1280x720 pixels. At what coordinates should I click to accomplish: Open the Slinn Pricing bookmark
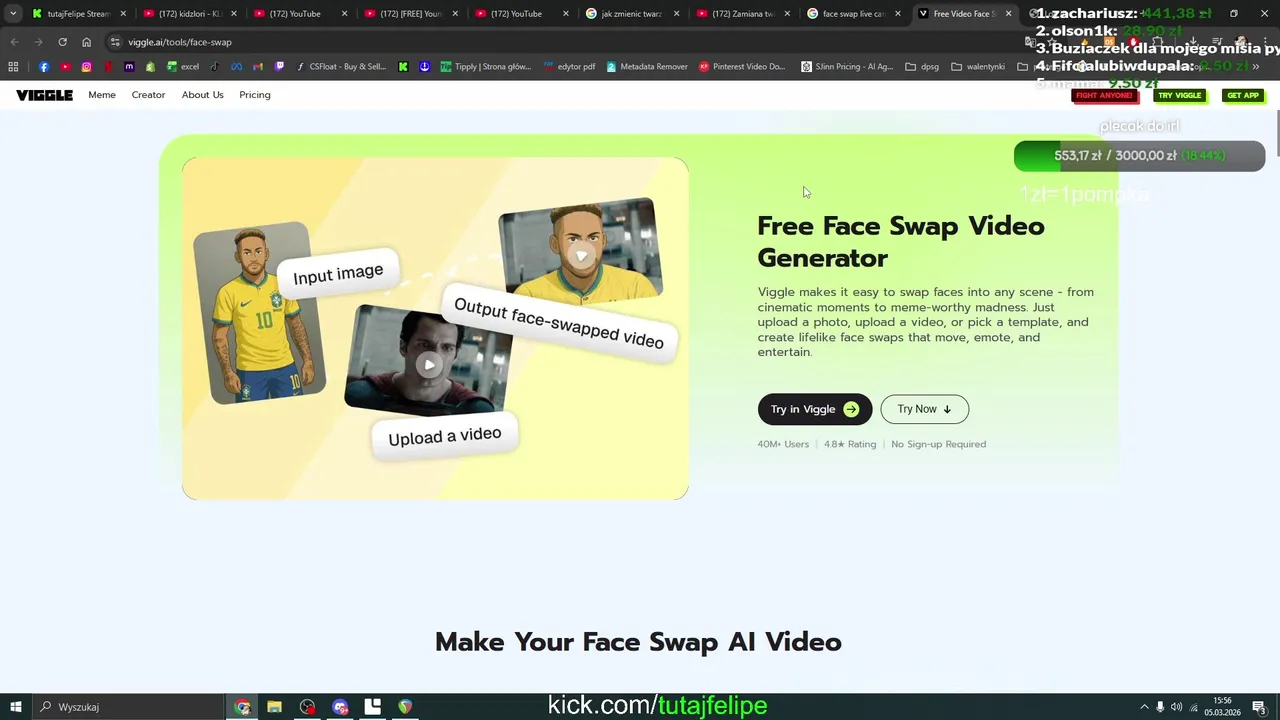tap(847, 67)
